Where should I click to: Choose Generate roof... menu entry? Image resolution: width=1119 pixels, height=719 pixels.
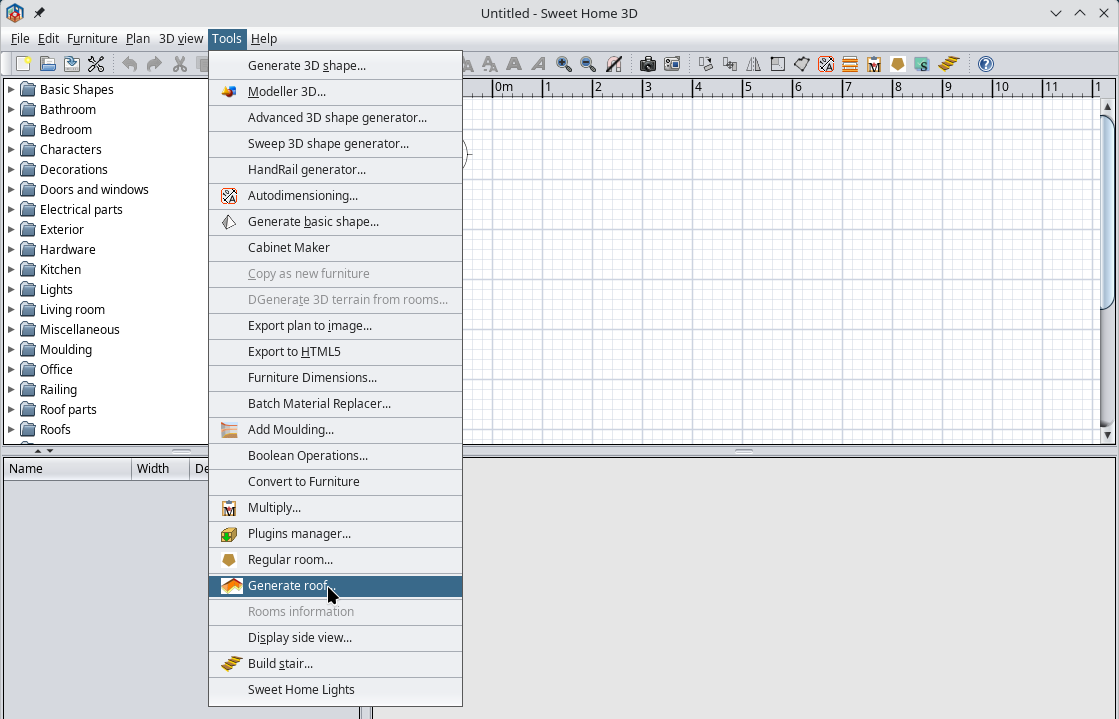pos(335,585)
